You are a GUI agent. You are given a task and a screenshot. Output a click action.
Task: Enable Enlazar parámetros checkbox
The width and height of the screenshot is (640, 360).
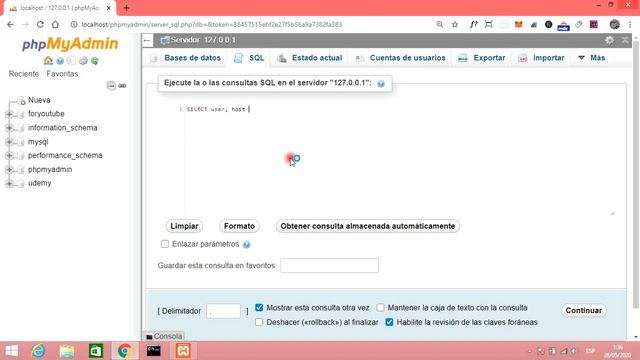click(x=164, y=244)
